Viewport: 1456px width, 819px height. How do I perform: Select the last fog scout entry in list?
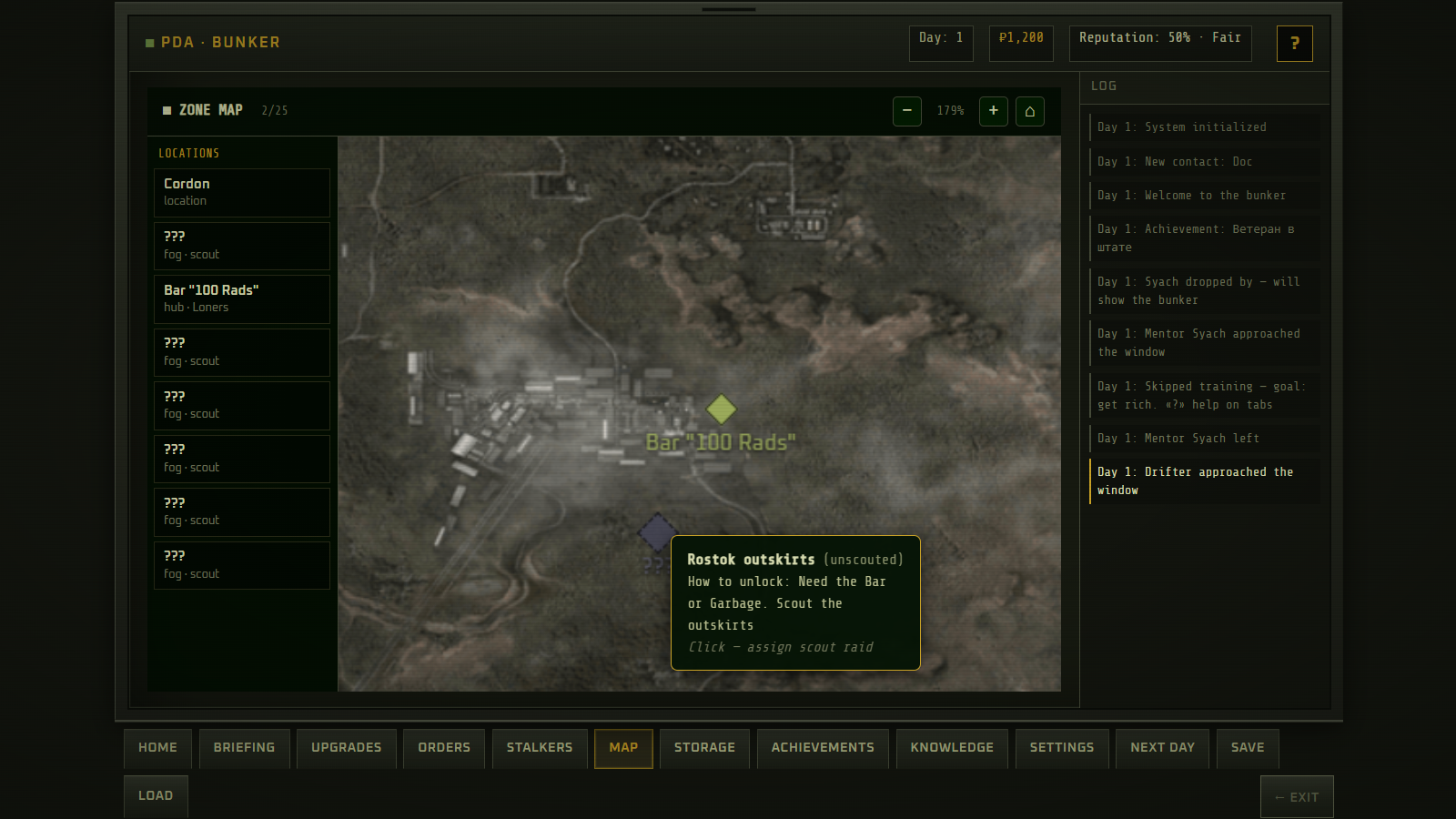pos(242,565)
